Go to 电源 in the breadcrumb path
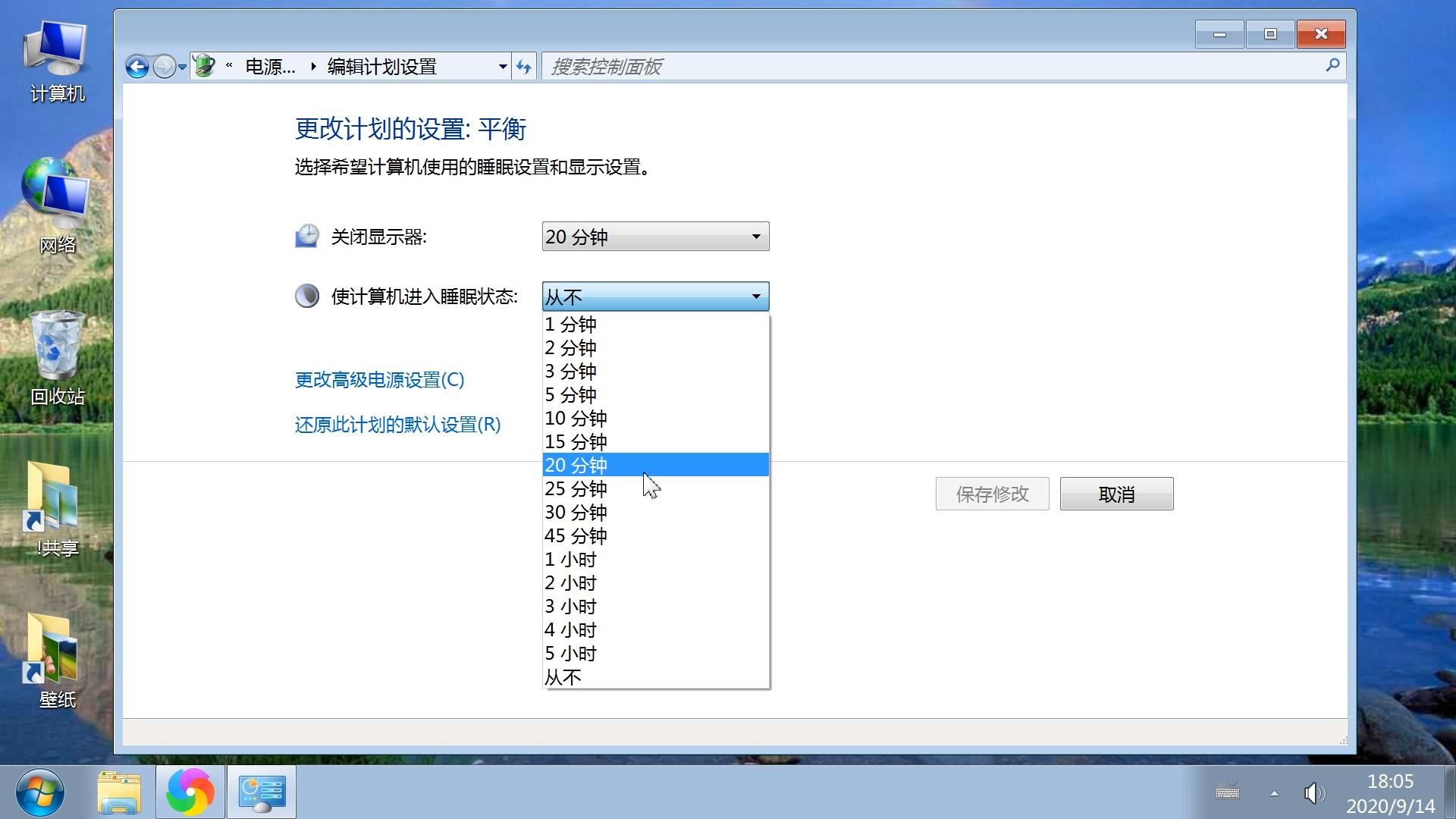 click(x=269, y=66)
